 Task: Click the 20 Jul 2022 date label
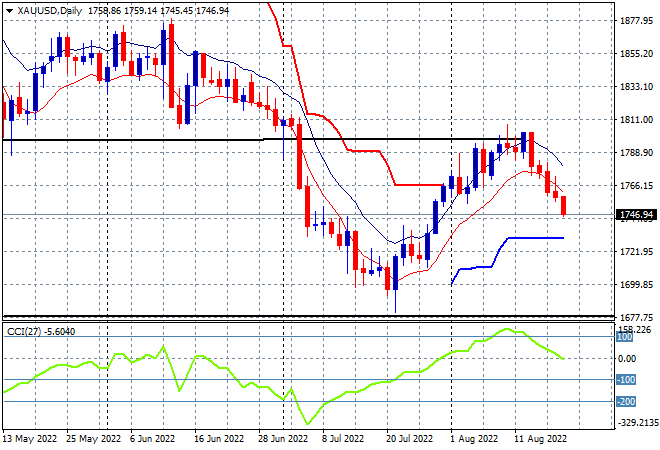pyautogui.click(x=409, y=439)
